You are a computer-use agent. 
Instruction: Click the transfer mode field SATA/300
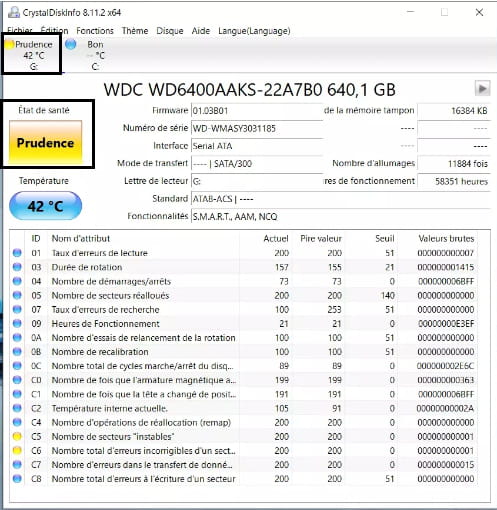point(257,164)
